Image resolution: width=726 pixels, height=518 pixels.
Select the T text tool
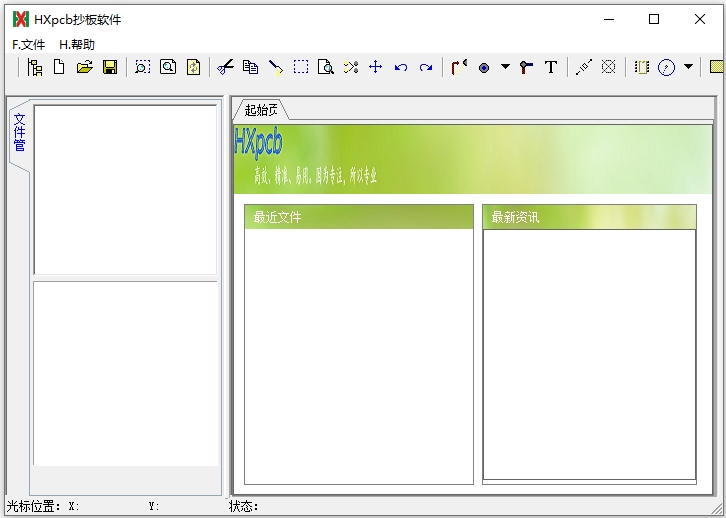pos(551,68)
